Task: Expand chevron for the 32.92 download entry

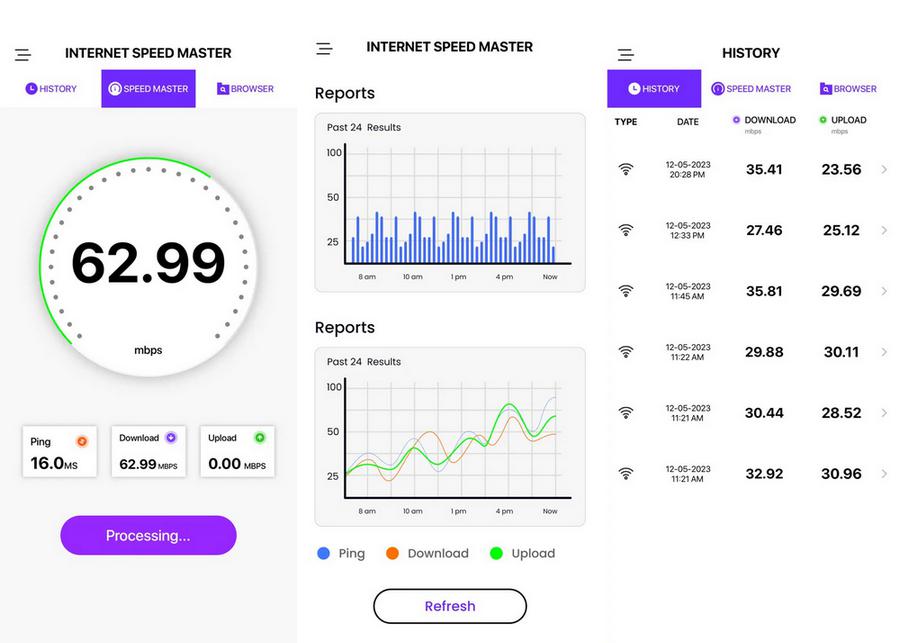Action: point(884,474)
